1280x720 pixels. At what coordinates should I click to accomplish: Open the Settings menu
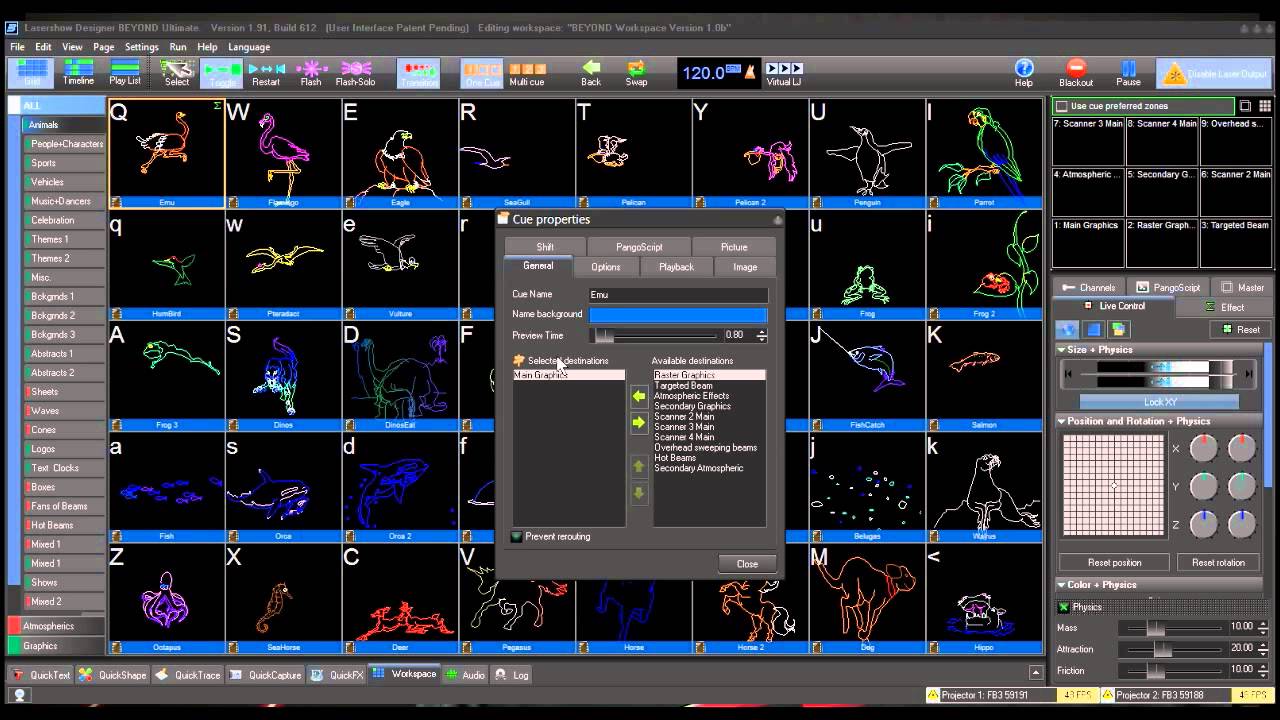(x=142, y=47)
